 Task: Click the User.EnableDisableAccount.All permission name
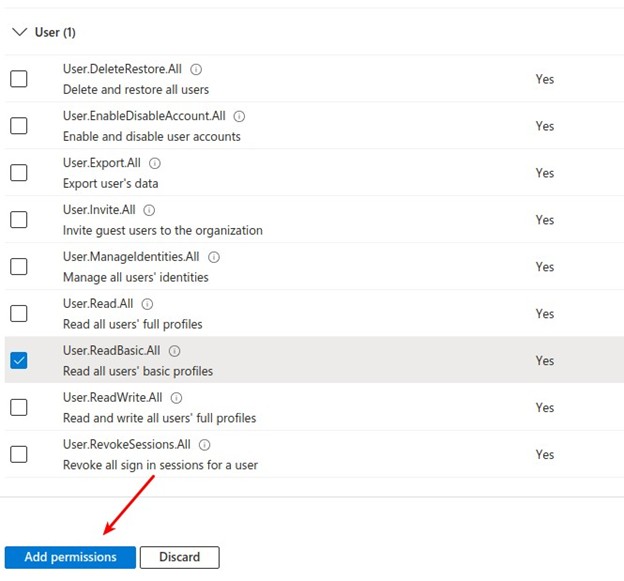tap(144, 116)
